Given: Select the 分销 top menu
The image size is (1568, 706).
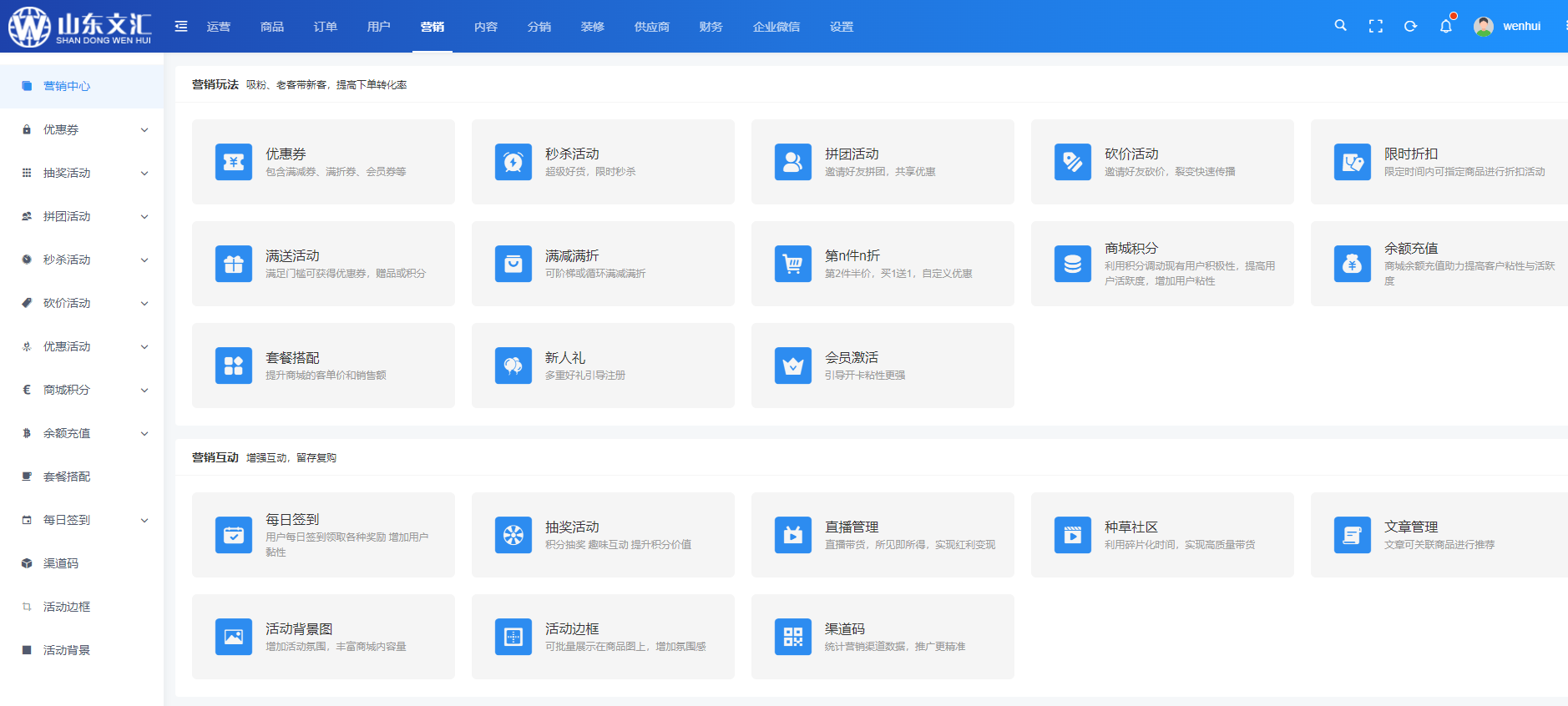Looking at the screenshot, I should 539,27.
